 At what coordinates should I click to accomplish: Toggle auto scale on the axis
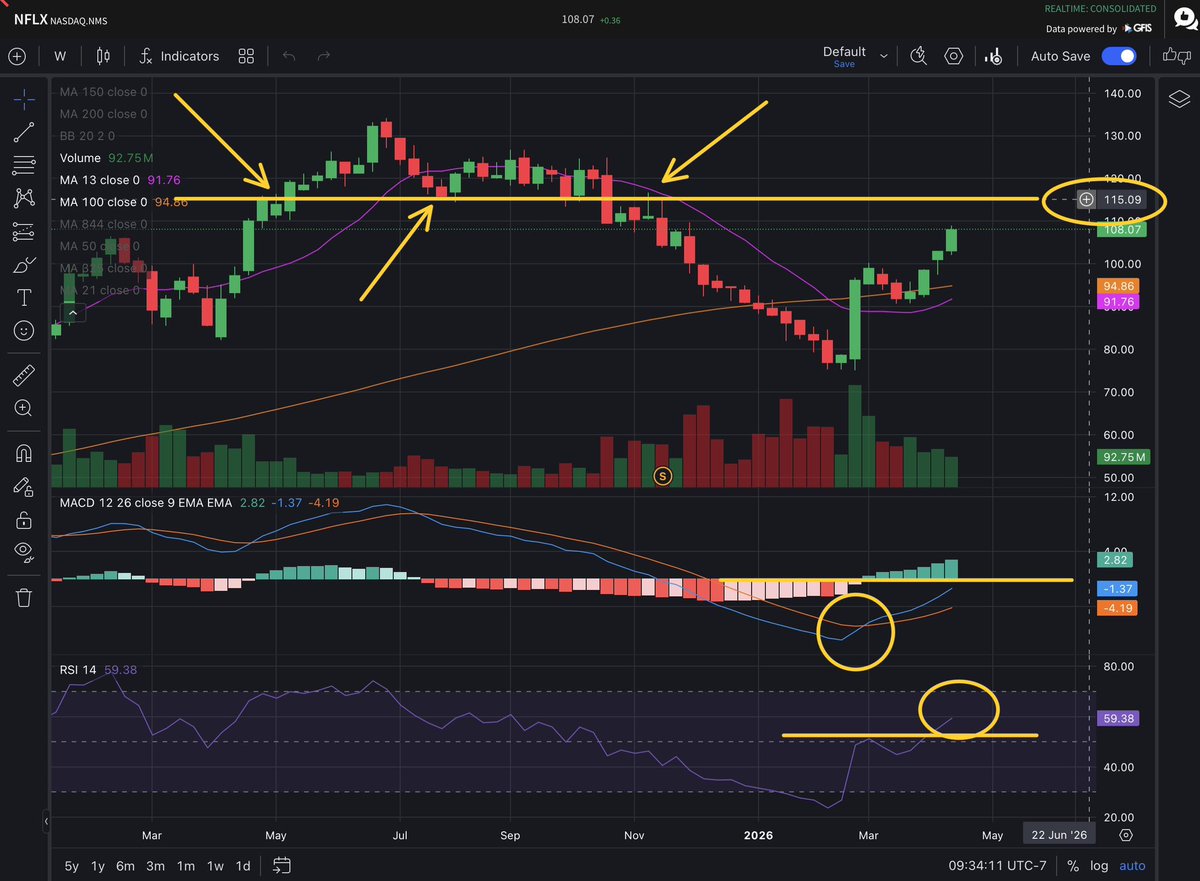pyautogui.click(x=1132, y=865)
